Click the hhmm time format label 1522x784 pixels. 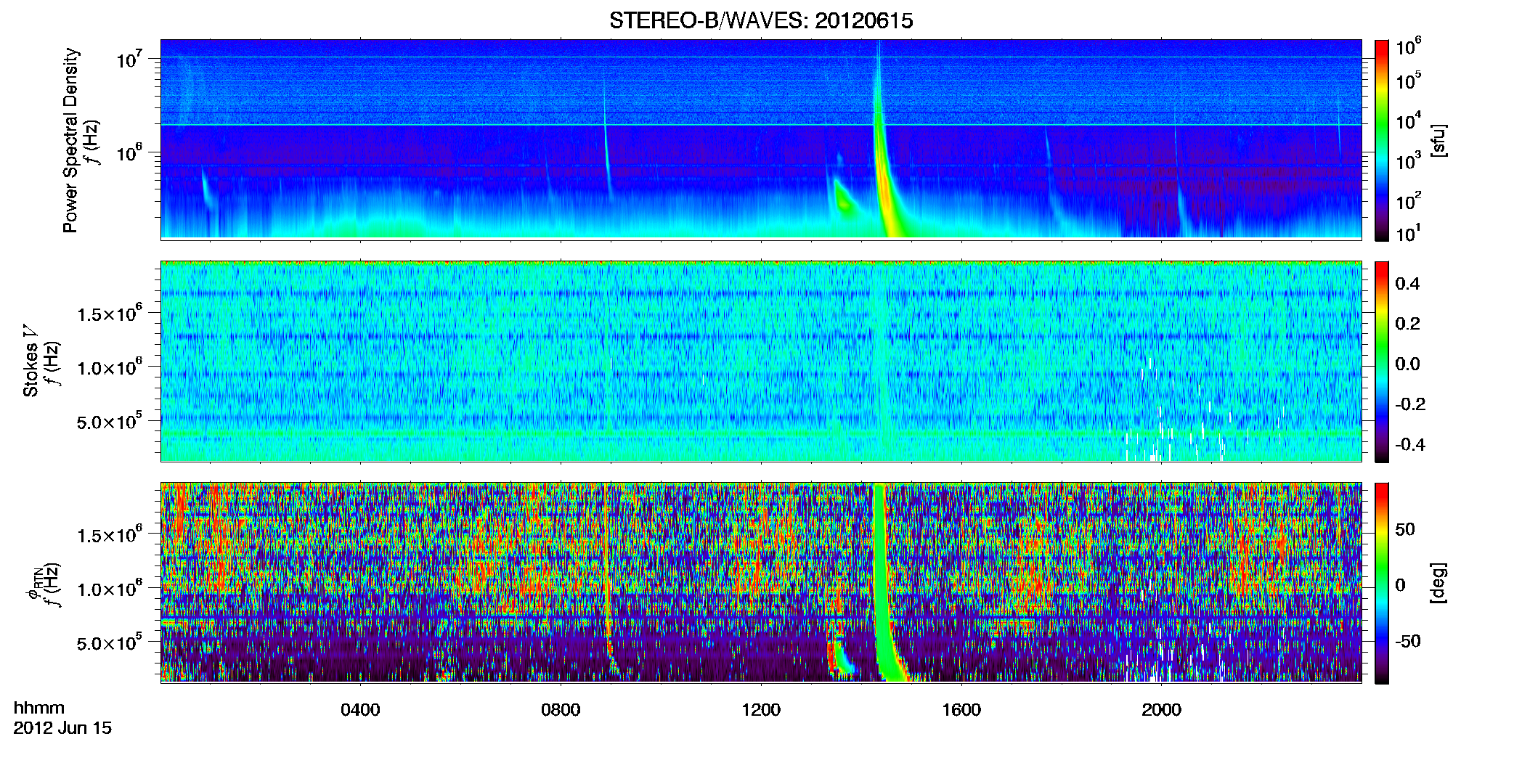click(x=39, y=708)
